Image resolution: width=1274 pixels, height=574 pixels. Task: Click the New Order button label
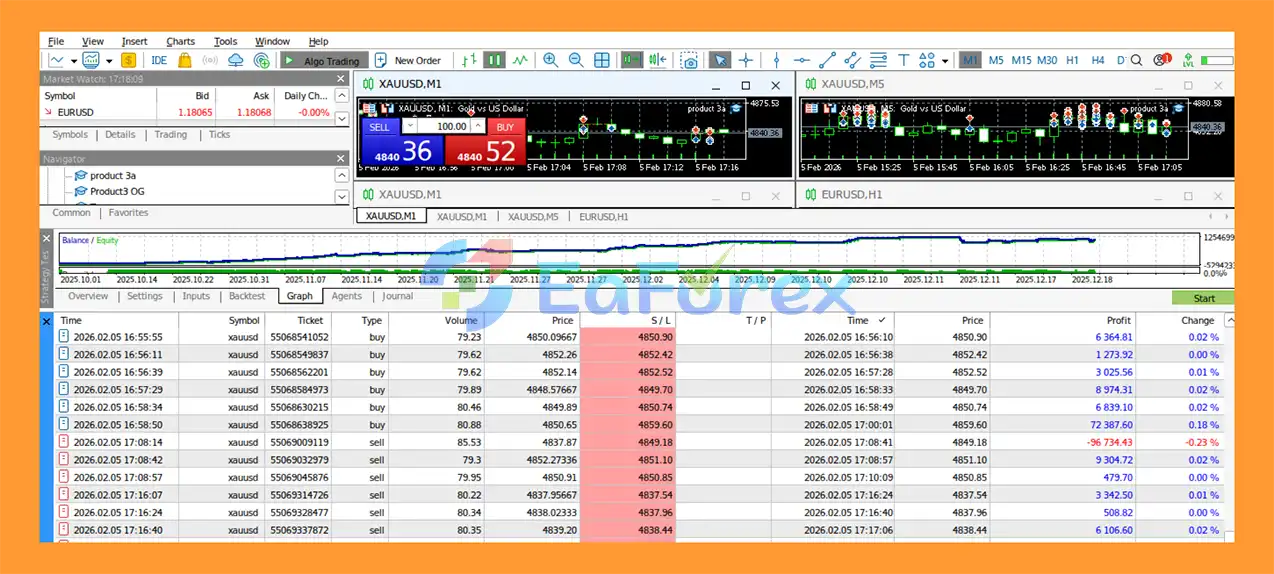(417, 60)
